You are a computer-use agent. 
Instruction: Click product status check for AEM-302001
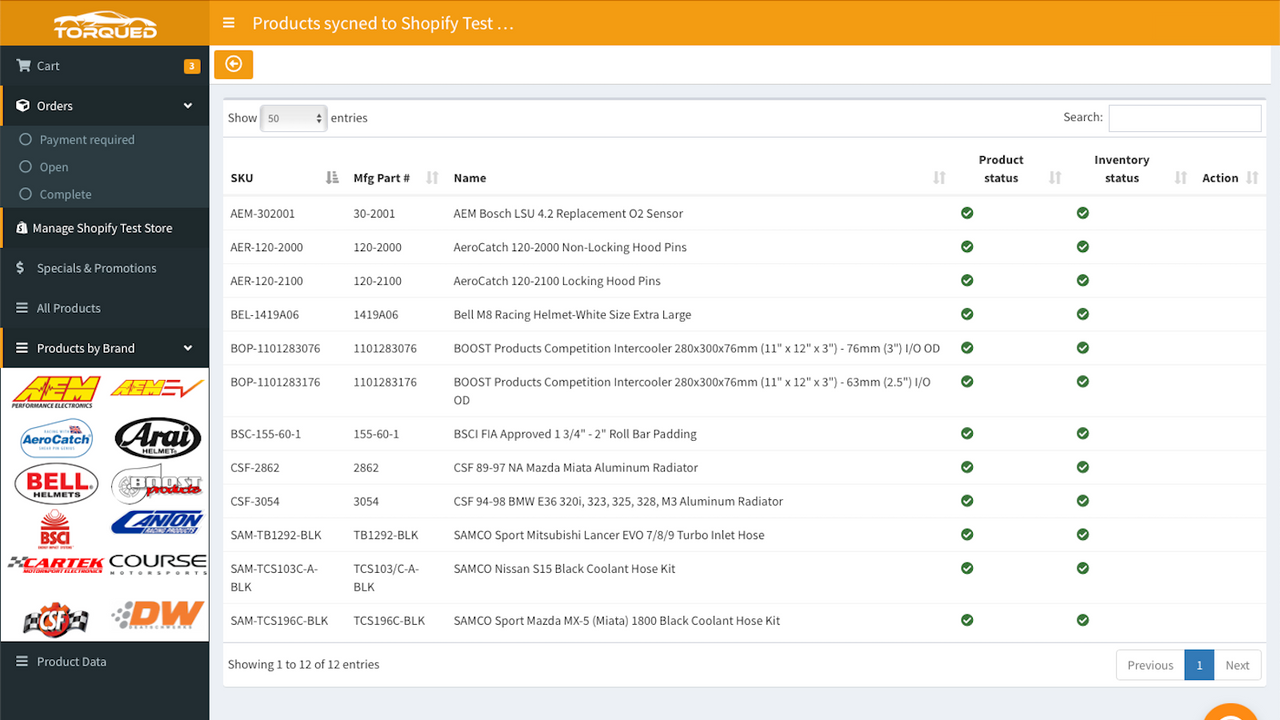967,213
